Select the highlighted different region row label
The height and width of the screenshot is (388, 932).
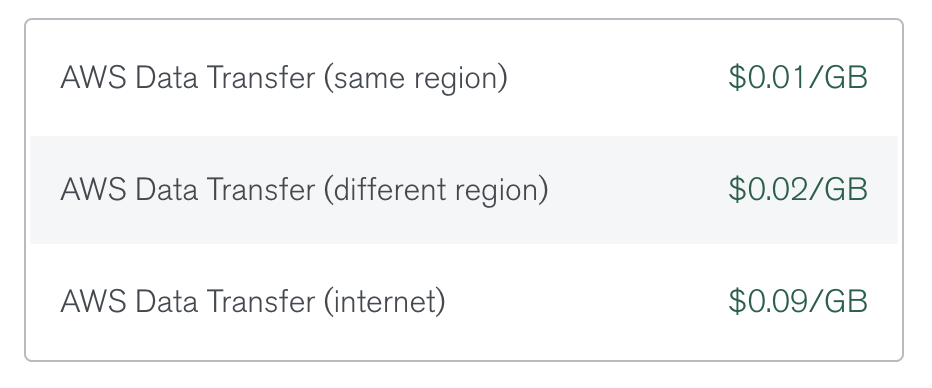pyautogui.click(x=304, y=190)
